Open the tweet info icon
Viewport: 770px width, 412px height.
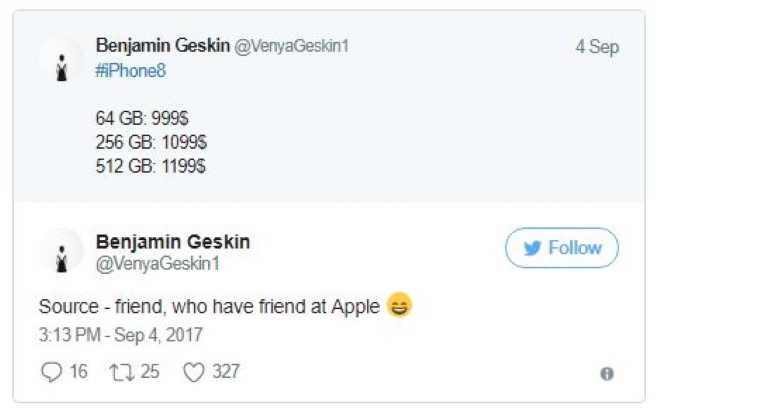click(606, 373)
